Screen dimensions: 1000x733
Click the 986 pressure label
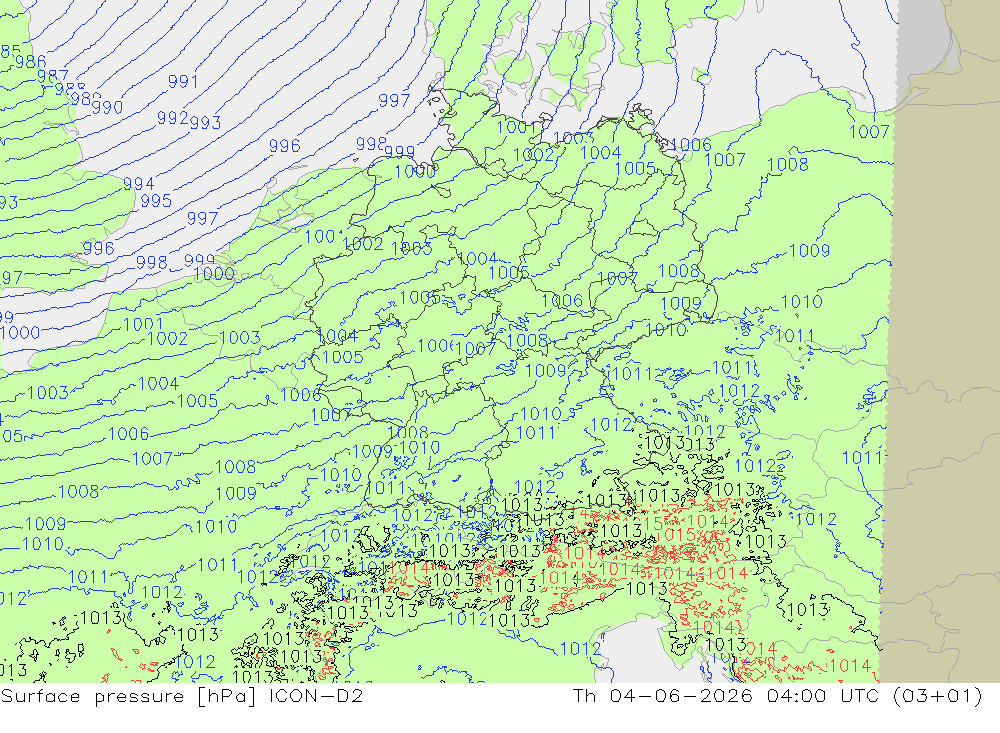pyautogui.click(x=31, y=61)
